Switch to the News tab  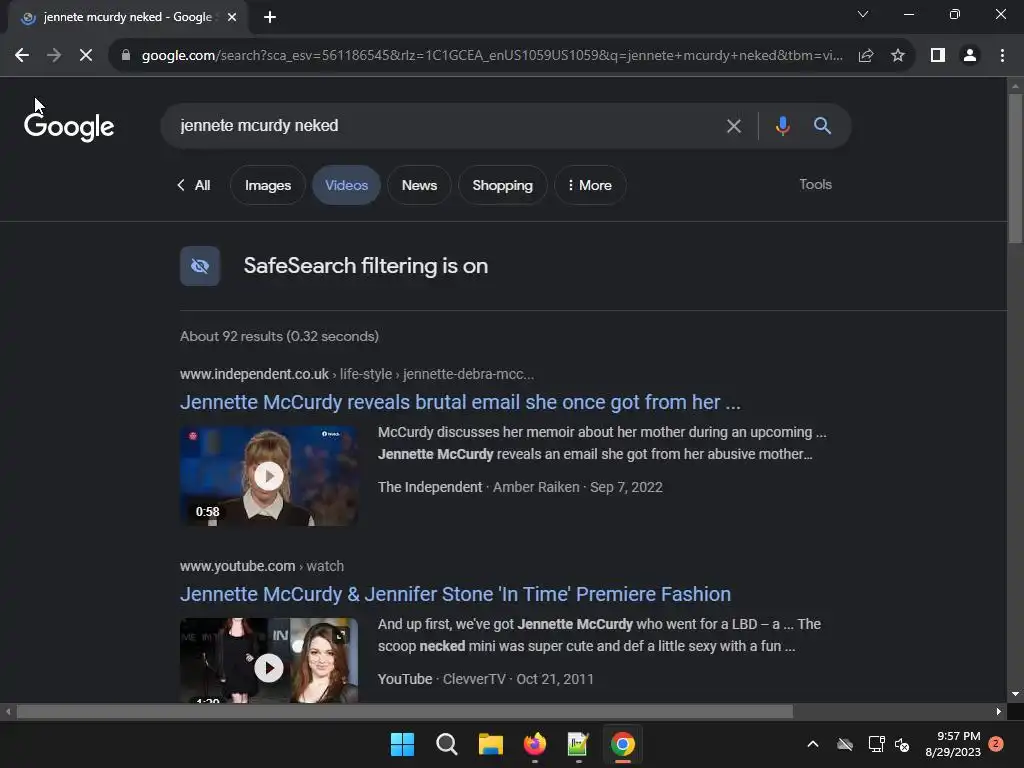[419, 185]
